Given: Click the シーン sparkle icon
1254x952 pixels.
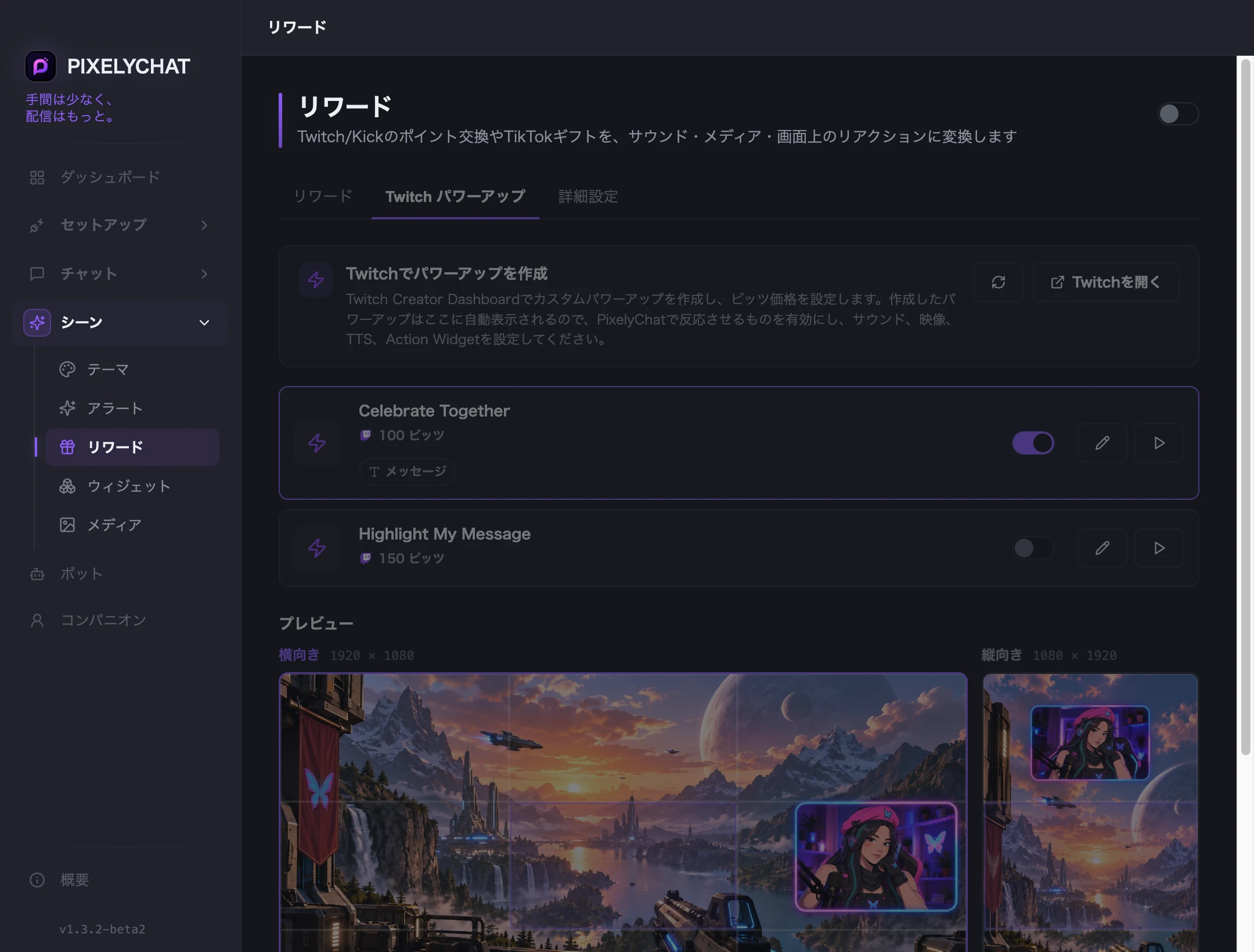Looking at the screenshot, I should click(x=37, y=322).
